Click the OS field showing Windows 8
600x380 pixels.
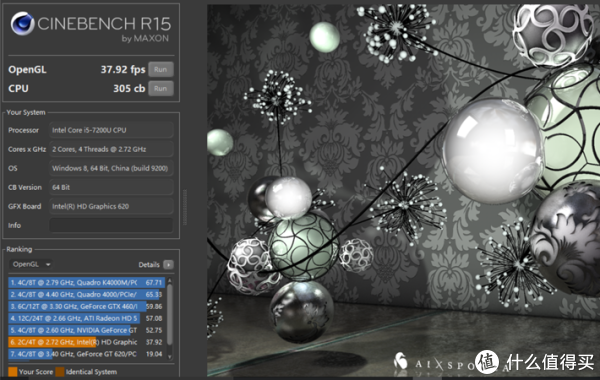click(111, 168)
